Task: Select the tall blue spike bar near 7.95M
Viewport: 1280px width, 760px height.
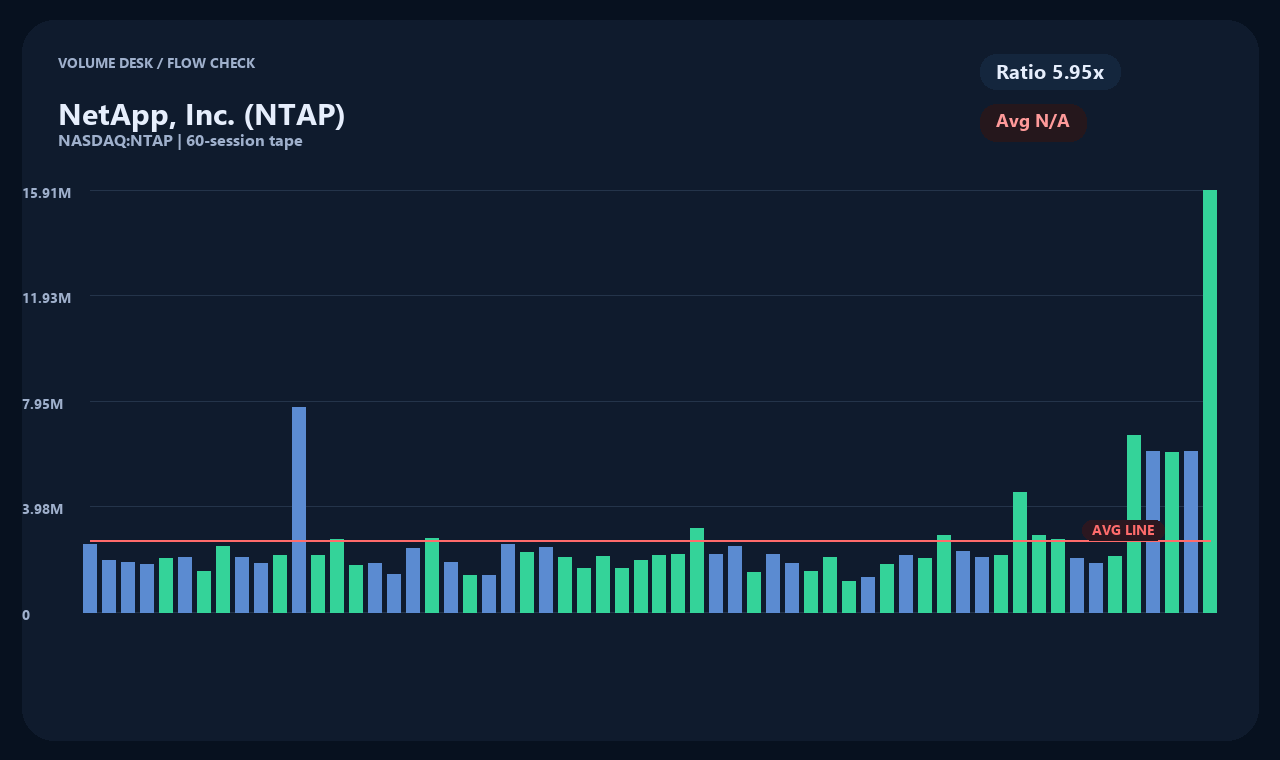Action: (299, 510)
